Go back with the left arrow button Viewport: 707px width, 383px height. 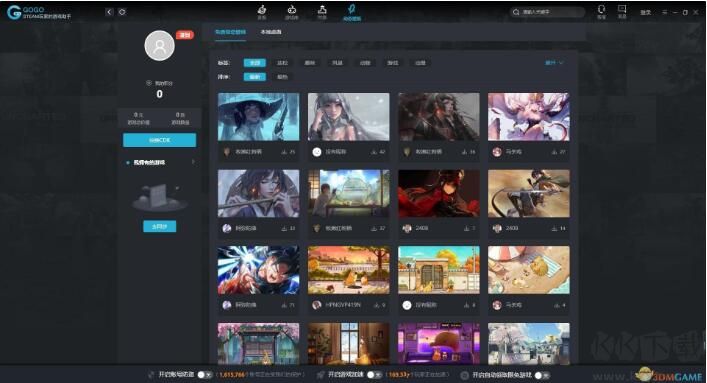(x=109, y=12)
